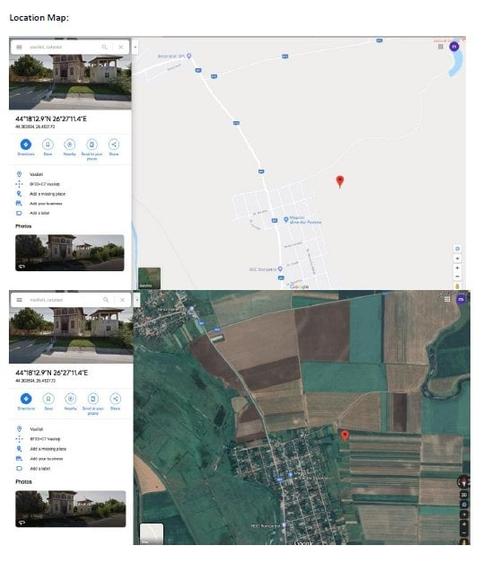Click the Magazin place marker on upper map

pyautogui.click(x=286, y=219)
